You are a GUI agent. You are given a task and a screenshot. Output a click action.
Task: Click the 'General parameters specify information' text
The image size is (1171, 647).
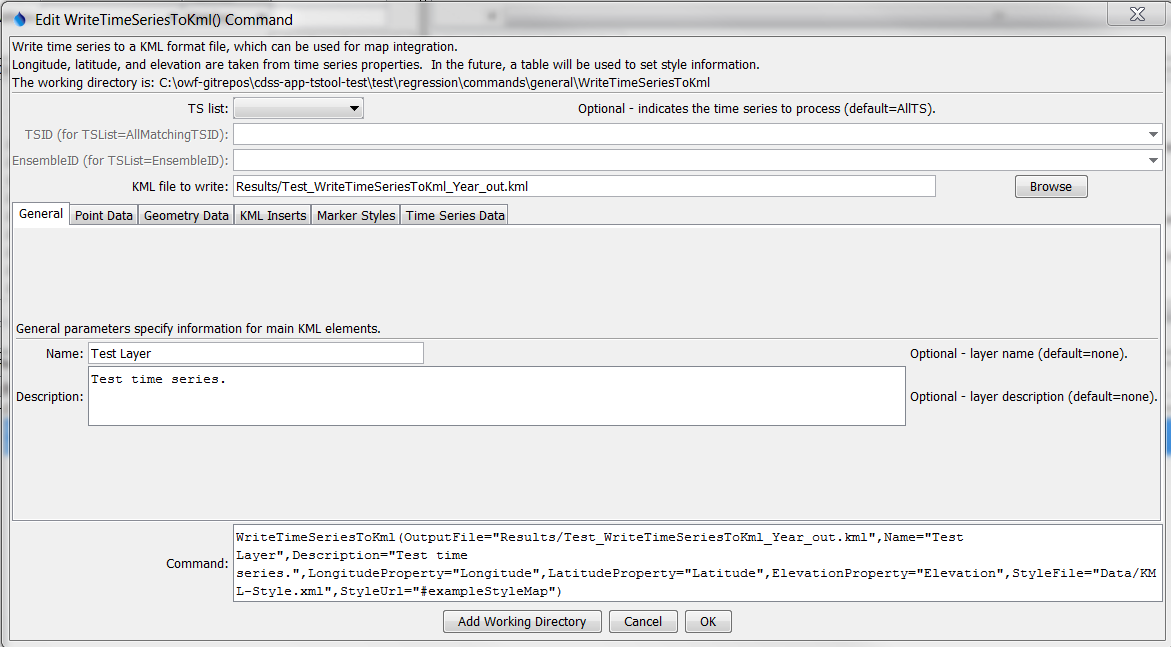198,329
